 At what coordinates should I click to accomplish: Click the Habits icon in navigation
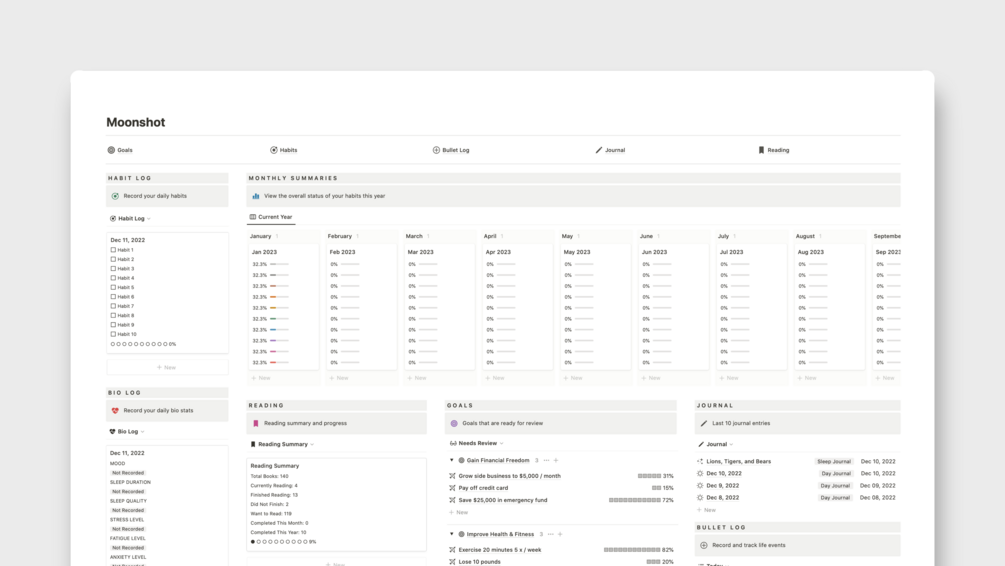pos(274,150)
